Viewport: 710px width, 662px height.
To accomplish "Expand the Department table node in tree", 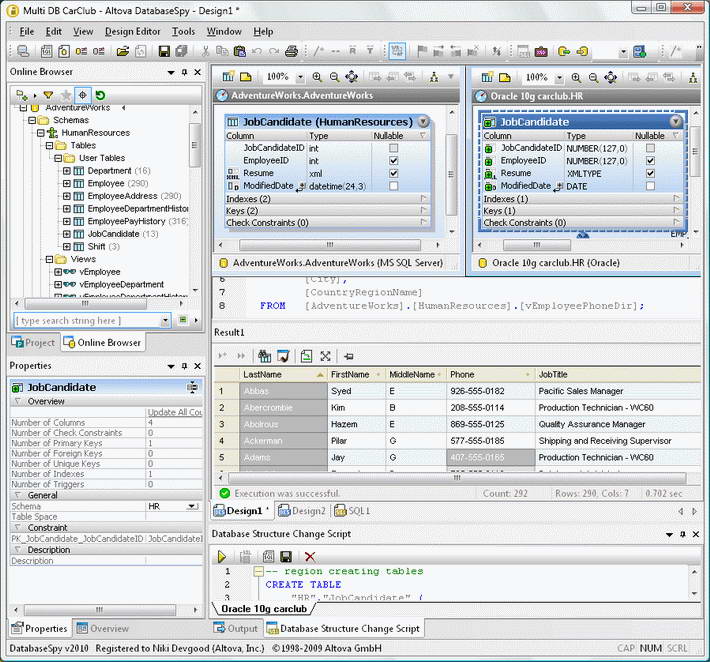I will point(67,171).
